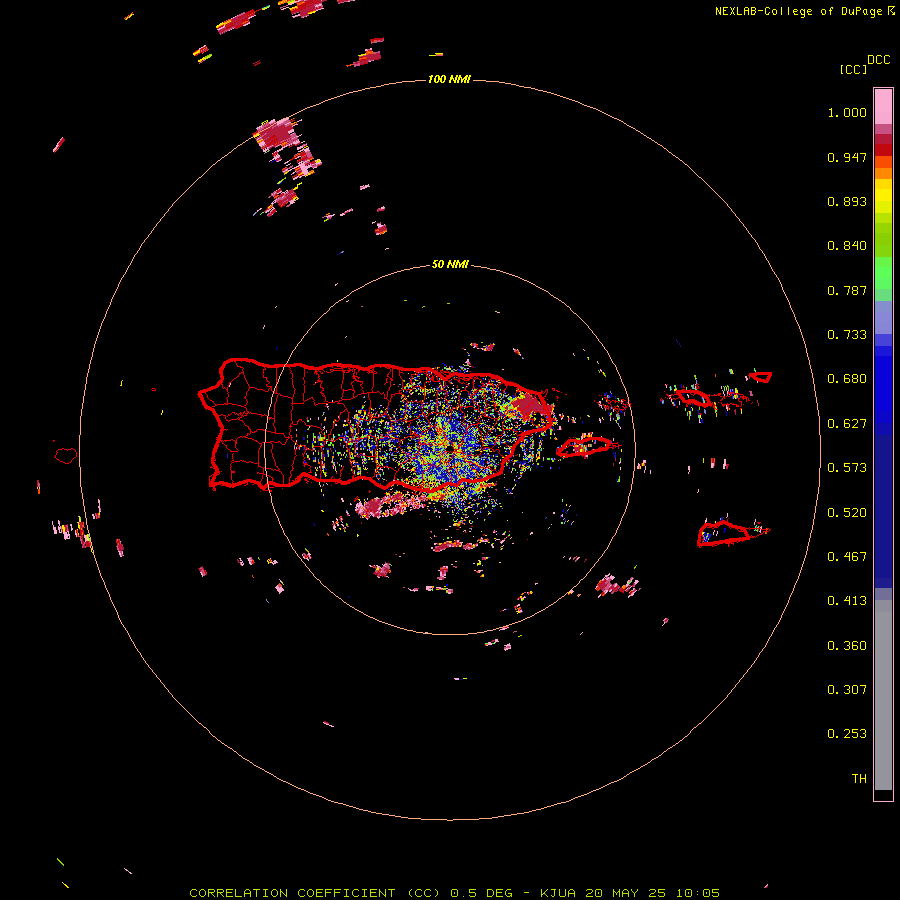The width and height of the screenshot is (900, 900).
Task: Click the 100 NMI range ring label
Action: pos(449,79)
